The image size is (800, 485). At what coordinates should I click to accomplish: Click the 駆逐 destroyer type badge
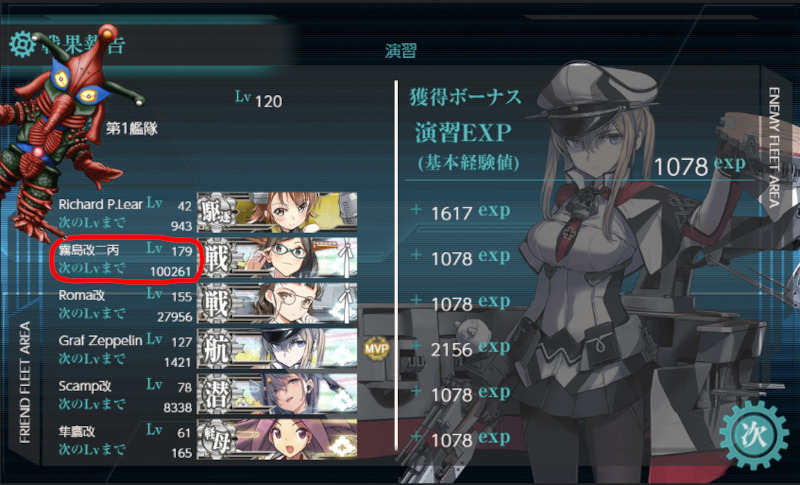216,211
